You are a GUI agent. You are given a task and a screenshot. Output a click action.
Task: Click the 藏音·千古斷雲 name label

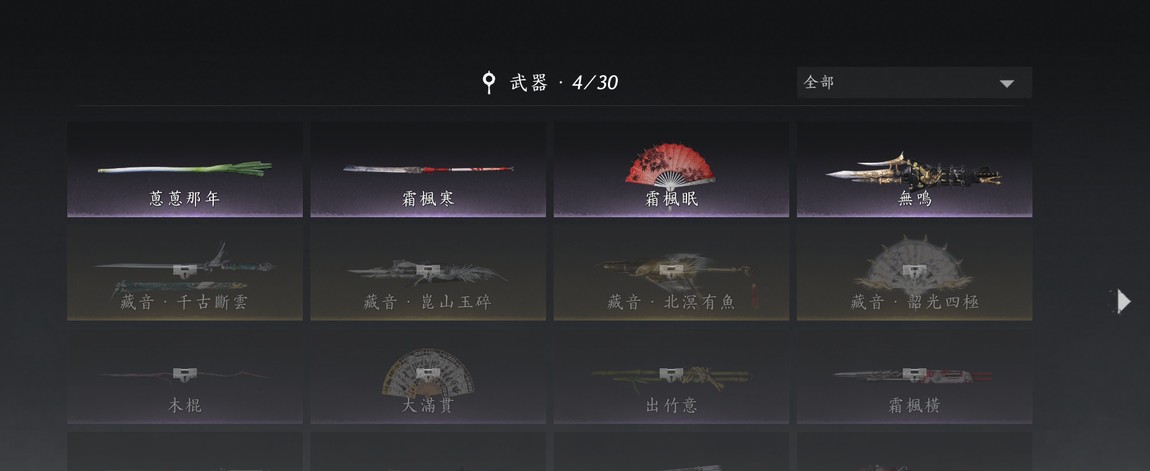point(185,302)
